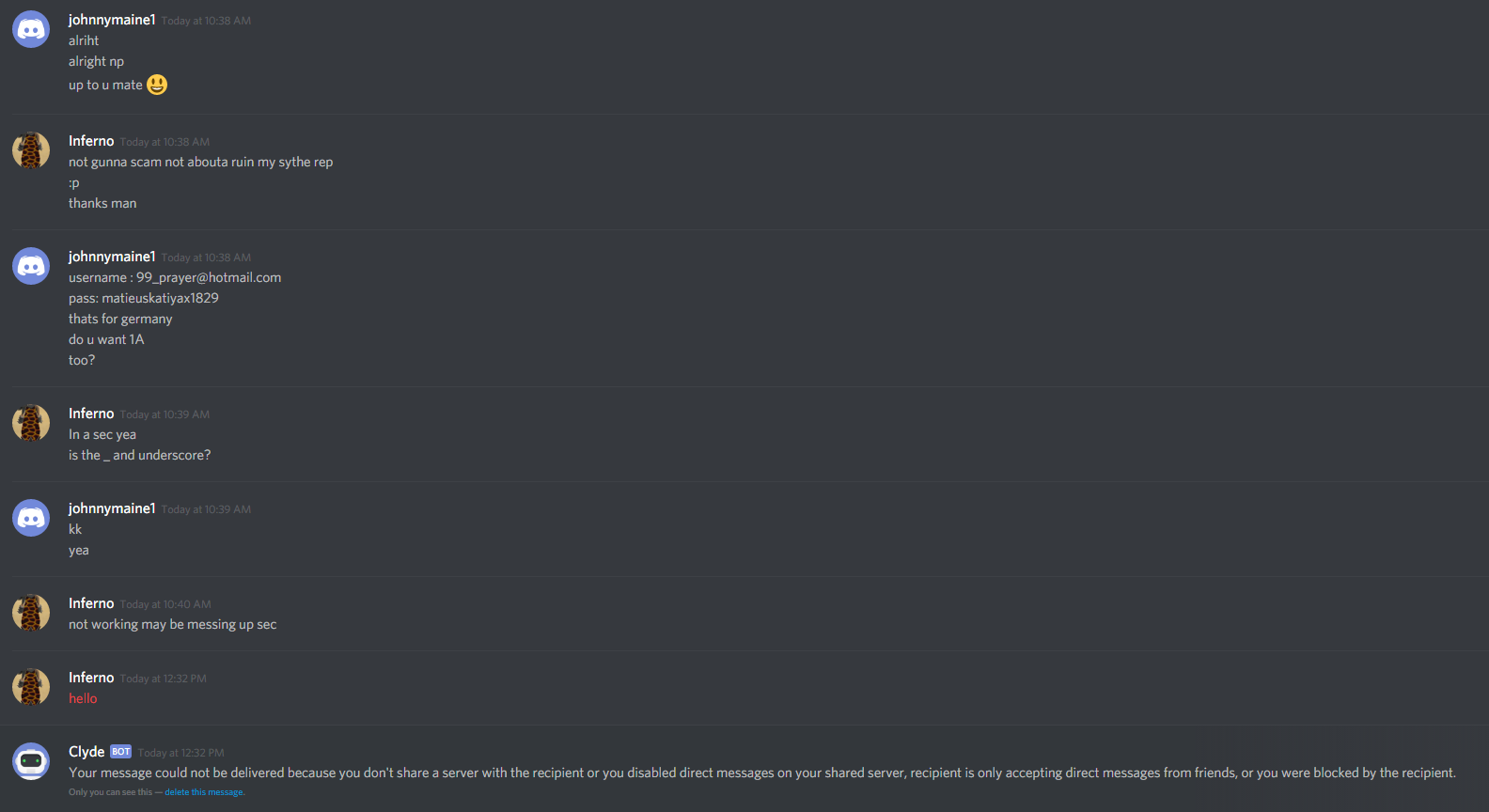Viewport: 1489px width, 812px height.
Task: Click the Clyde username label
Action: (x=86, y=752)
